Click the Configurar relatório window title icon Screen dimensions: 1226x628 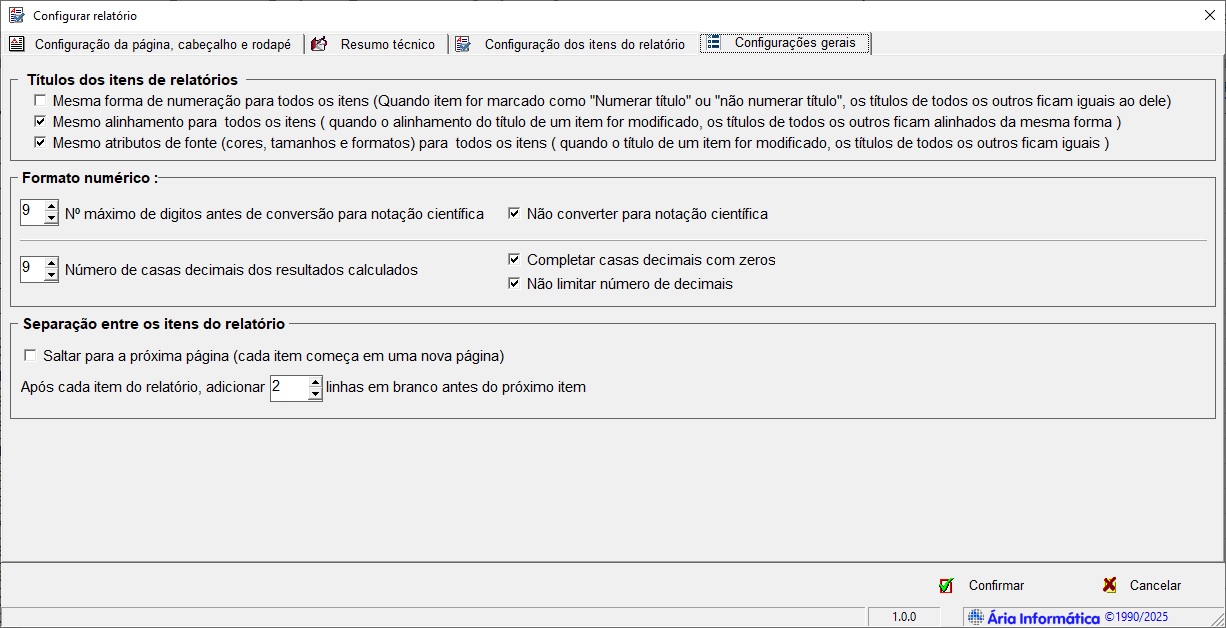coord(16,15)
